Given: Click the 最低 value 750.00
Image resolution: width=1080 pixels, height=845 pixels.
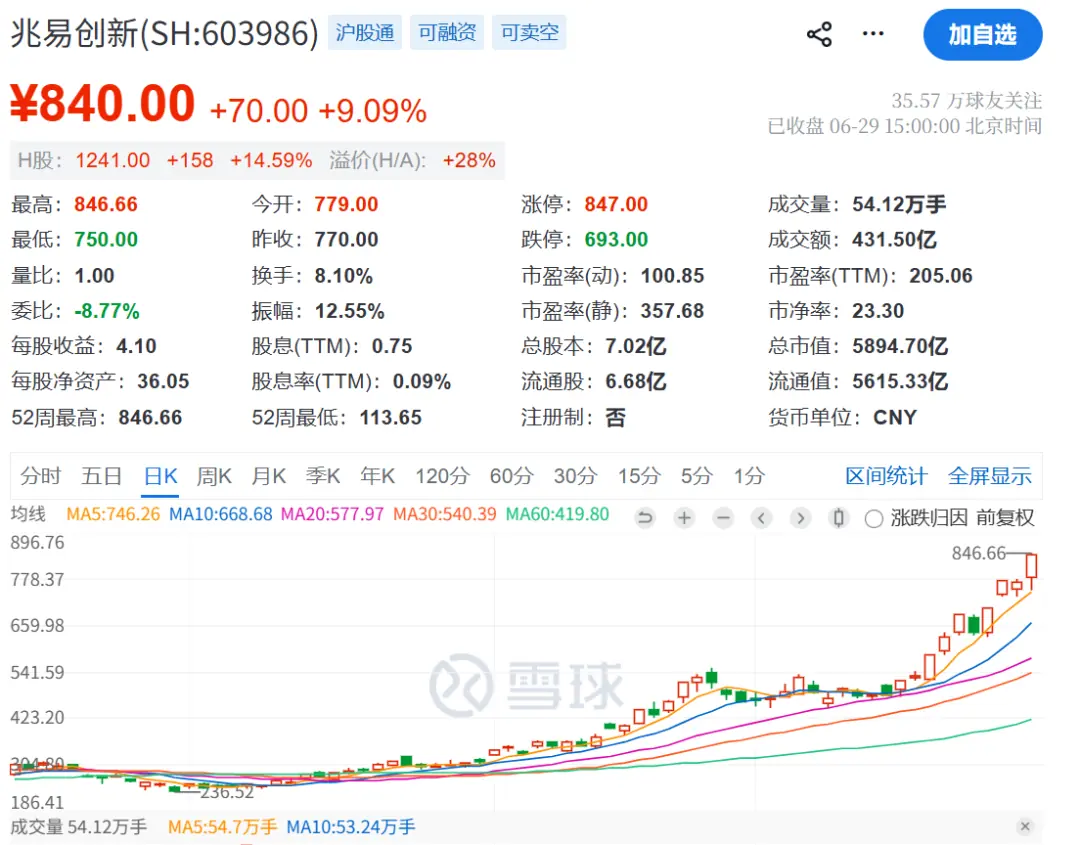Looking at the screenshot, I should tap(106, 240).
